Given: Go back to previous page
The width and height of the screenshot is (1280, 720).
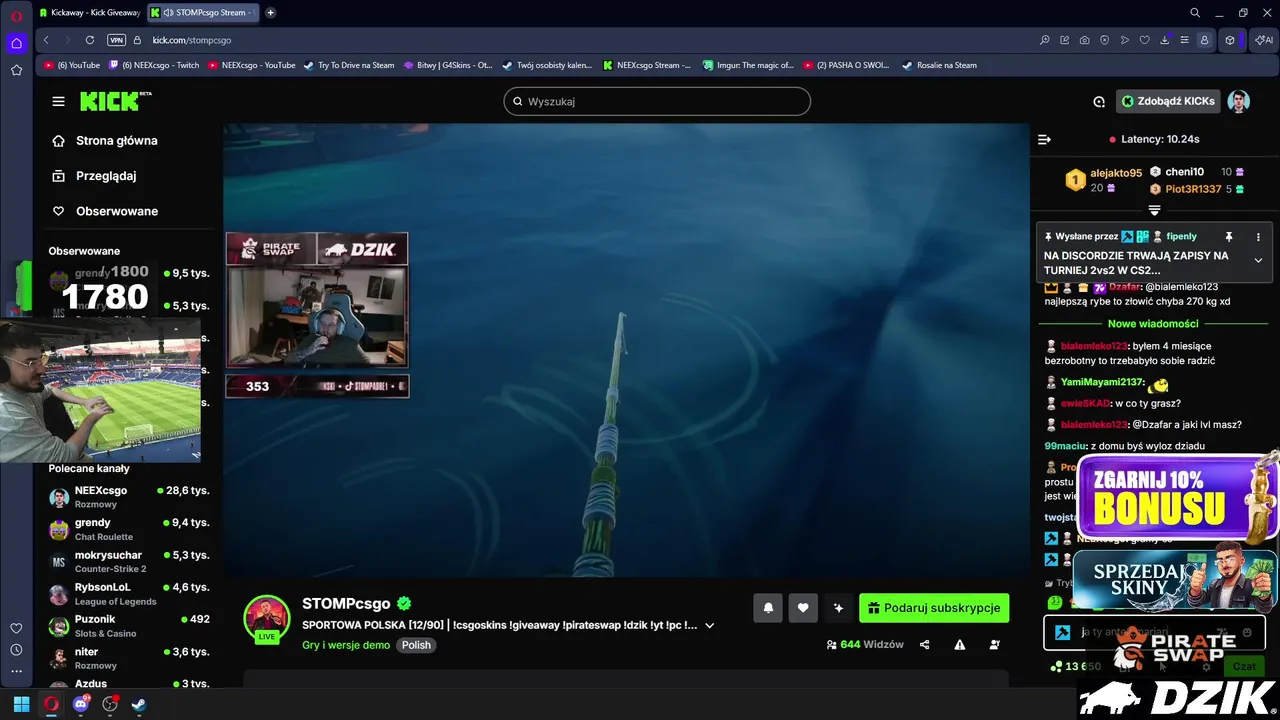Looking at the screenshot, I should coord(46,40).
